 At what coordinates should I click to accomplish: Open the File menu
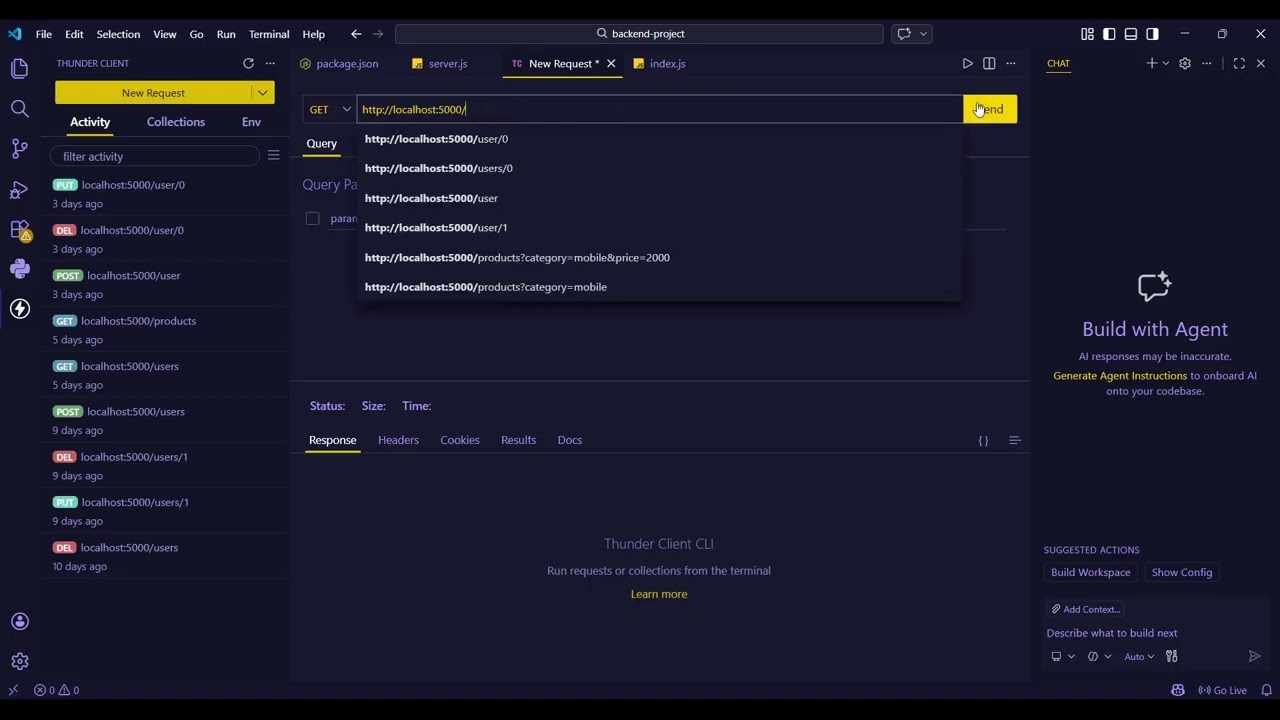44,34
